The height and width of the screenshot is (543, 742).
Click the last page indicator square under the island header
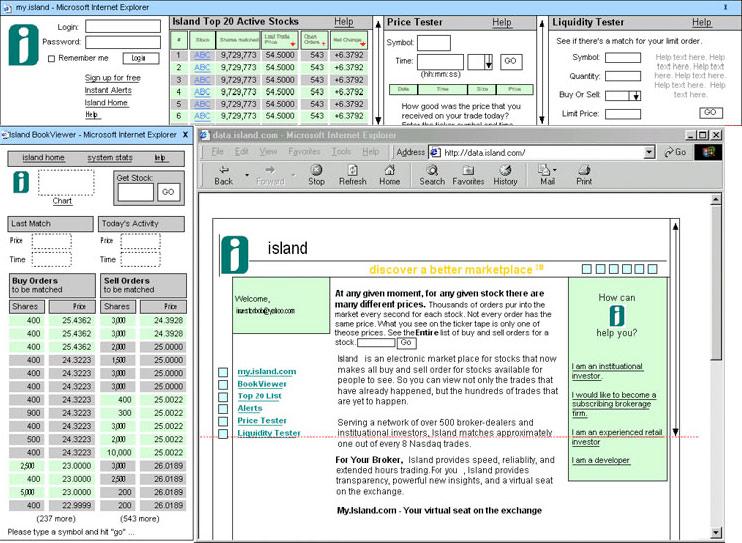tap(652, 269)
